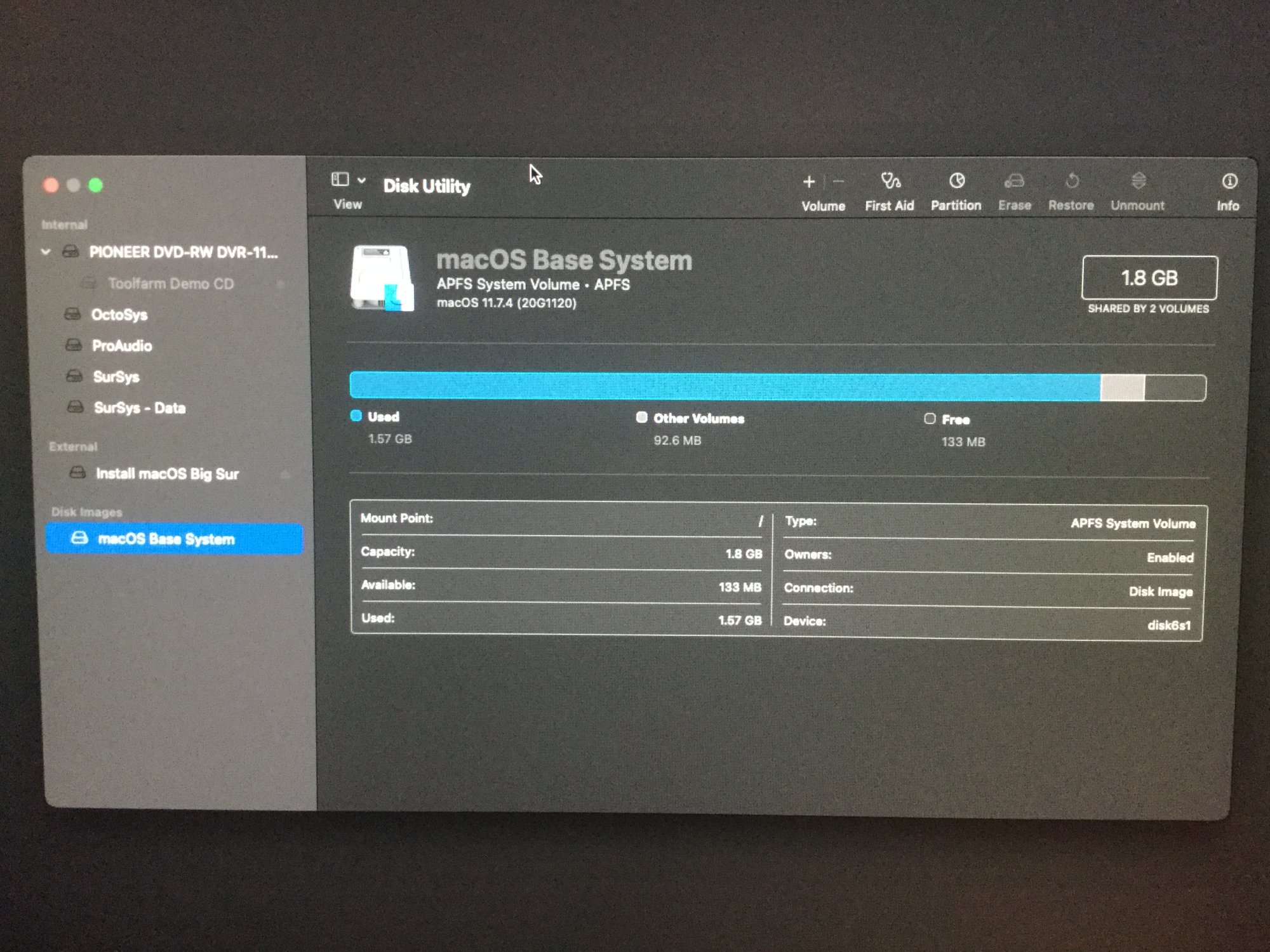Image resolution: width=1270 pixels, height=952 pixels.
Task: Click the macOS Base System disk thumbnail
Action: 382,278
